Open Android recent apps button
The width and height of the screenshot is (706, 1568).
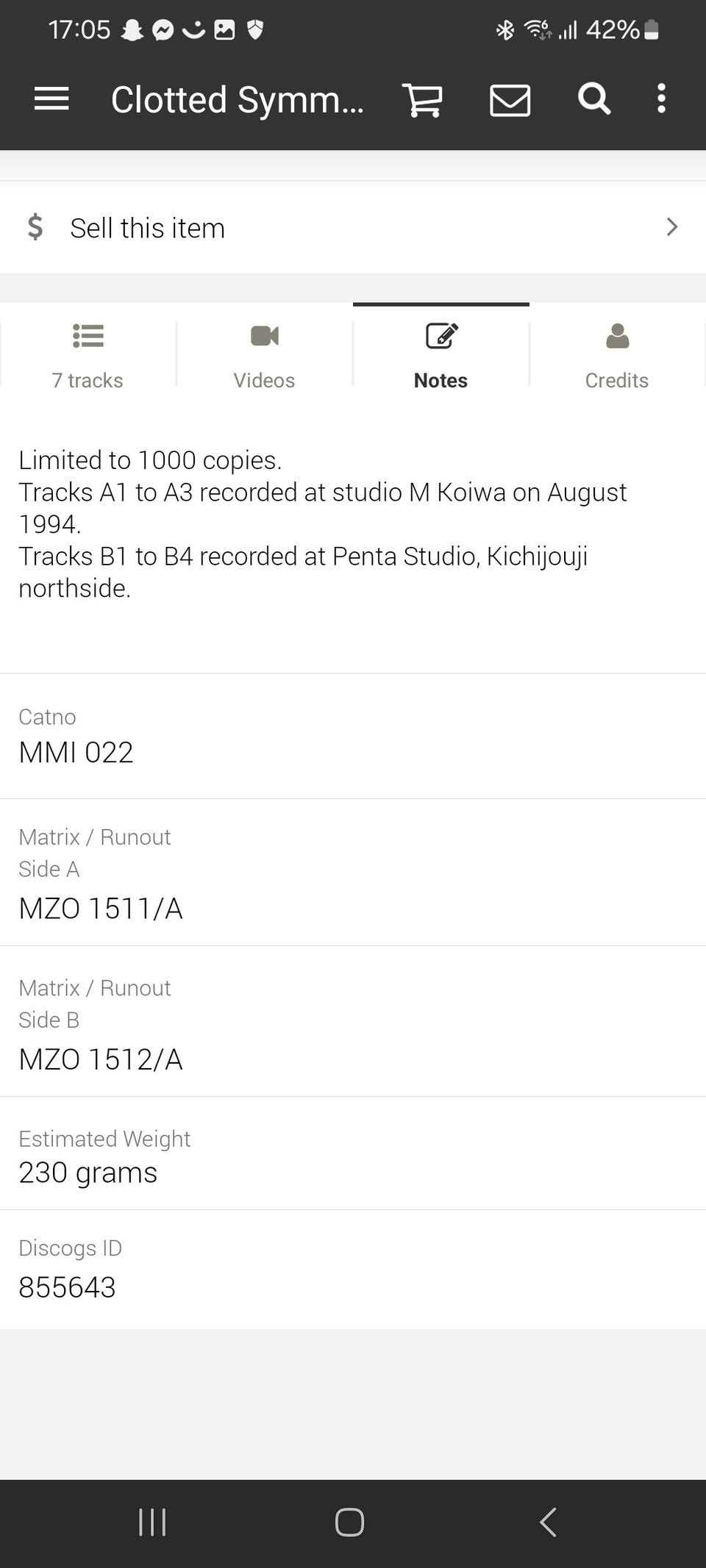pos(152,1522)
